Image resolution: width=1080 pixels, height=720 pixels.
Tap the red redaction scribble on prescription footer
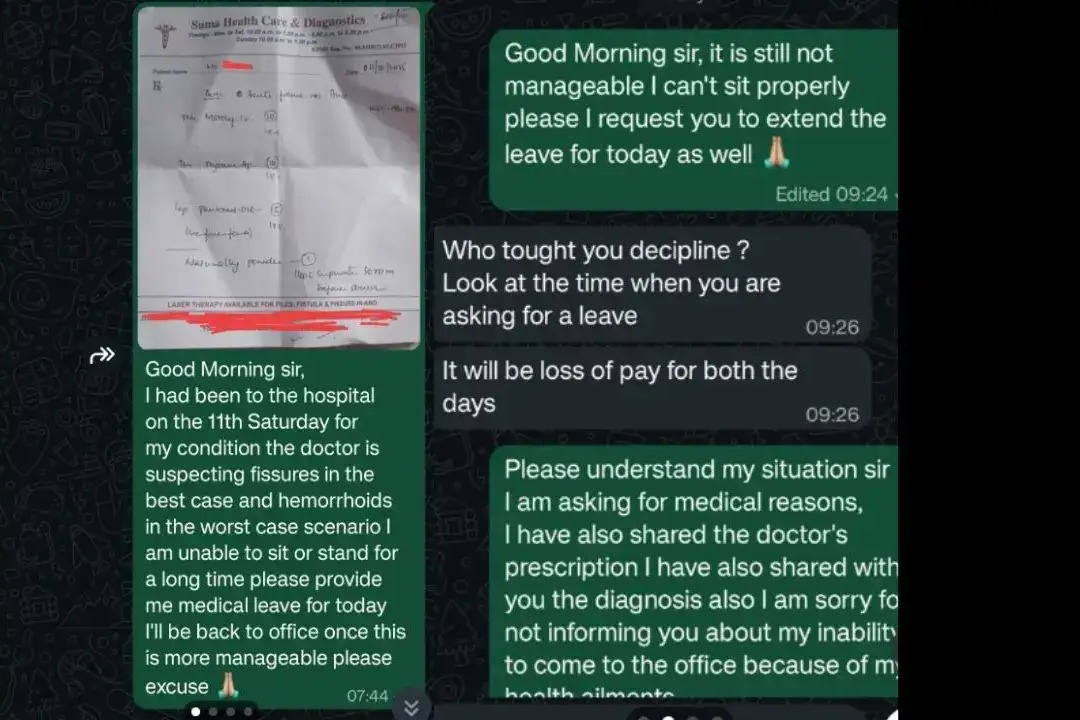click(271, 320)
